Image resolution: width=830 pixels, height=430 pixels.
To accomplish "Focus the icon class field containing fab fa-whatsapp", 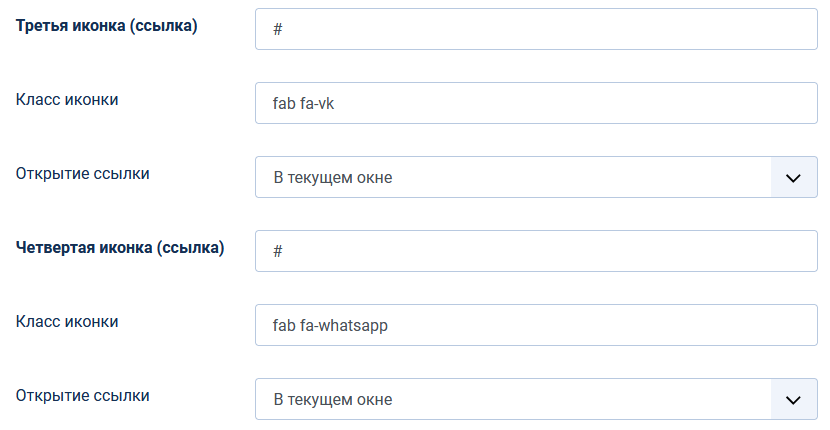I will coord(536,325).
